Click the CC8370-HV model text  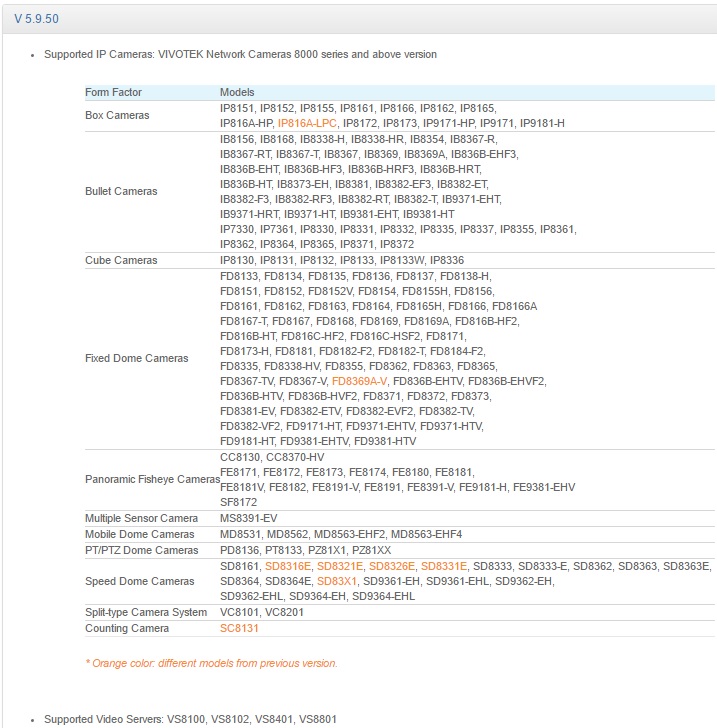coord(295,457)
